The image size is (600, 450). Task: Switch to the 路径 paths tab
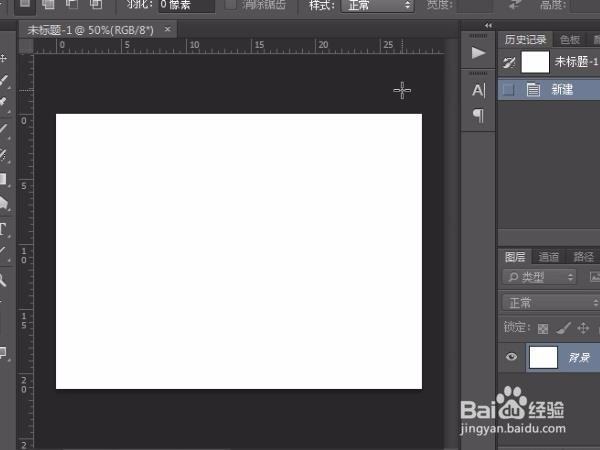(583, 257)
